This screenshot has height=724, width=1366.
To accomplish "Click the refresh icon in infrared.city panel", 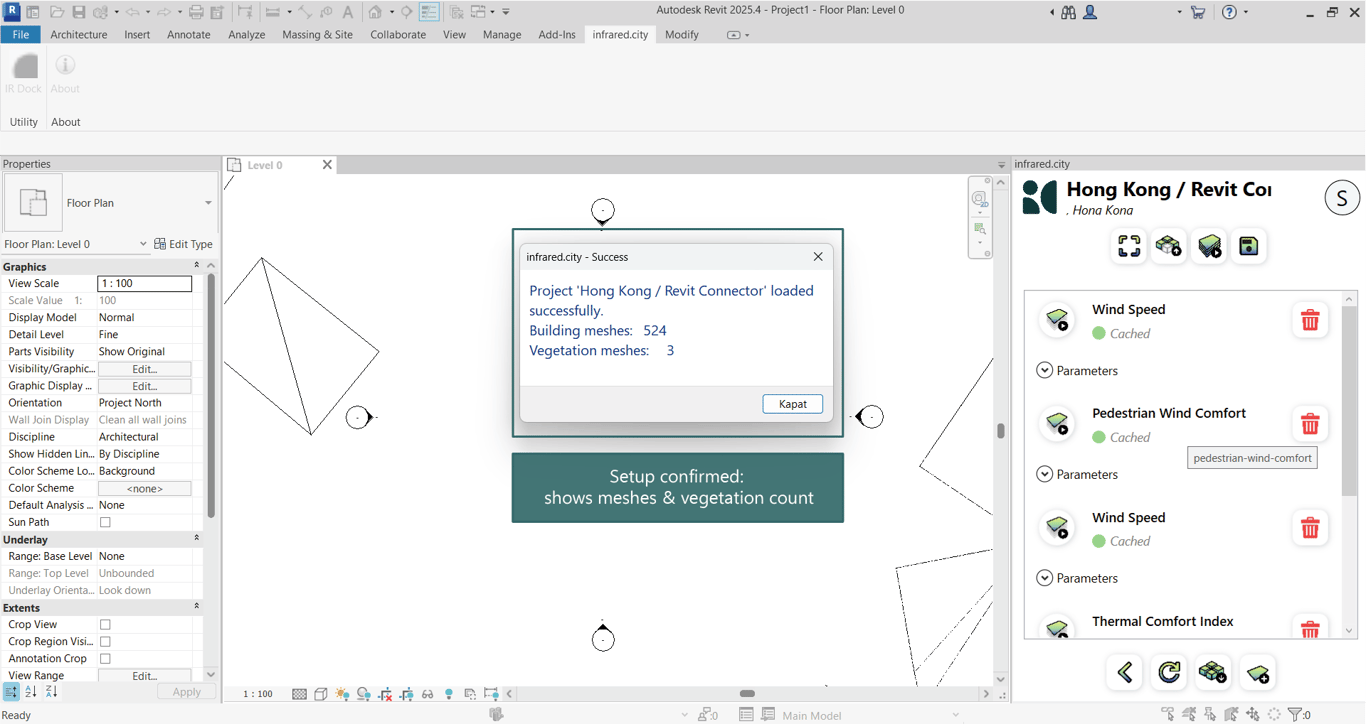I will click(1169, 672).
